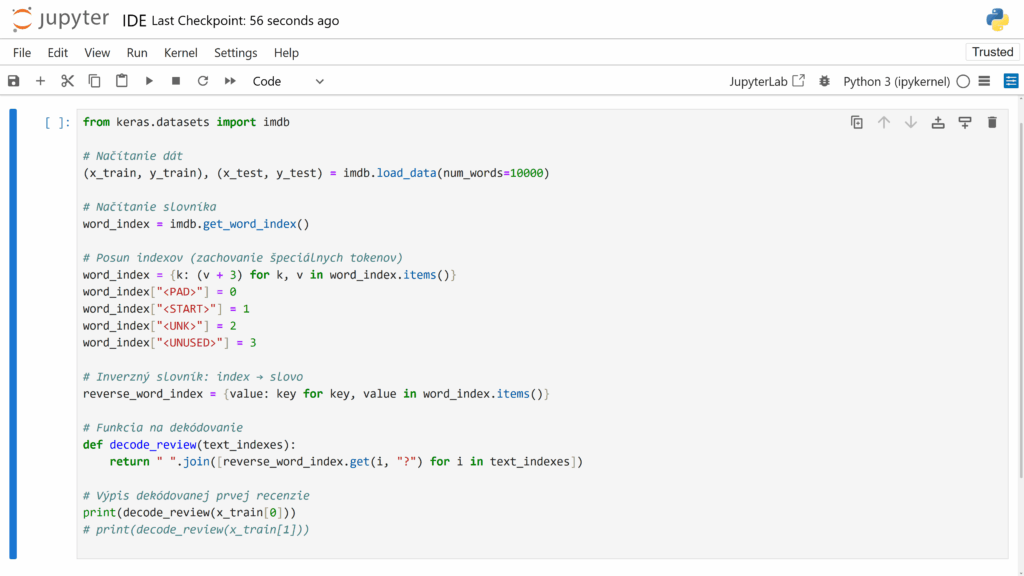
Task: Click the Trusted notebook button
Action: tap(992, 52)
